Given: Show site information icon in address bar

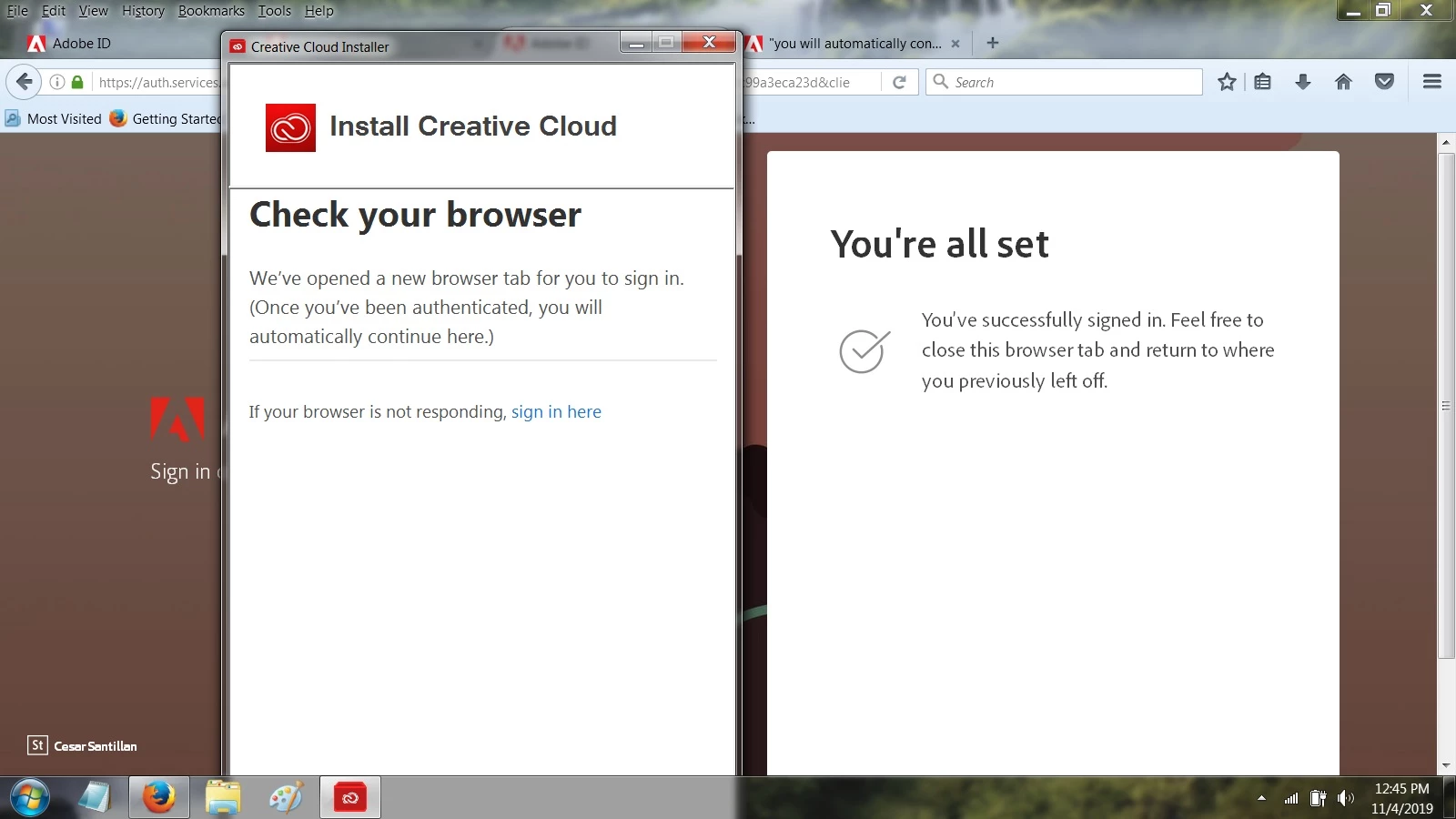Looking at the screenshot, I should pos(56,82).
